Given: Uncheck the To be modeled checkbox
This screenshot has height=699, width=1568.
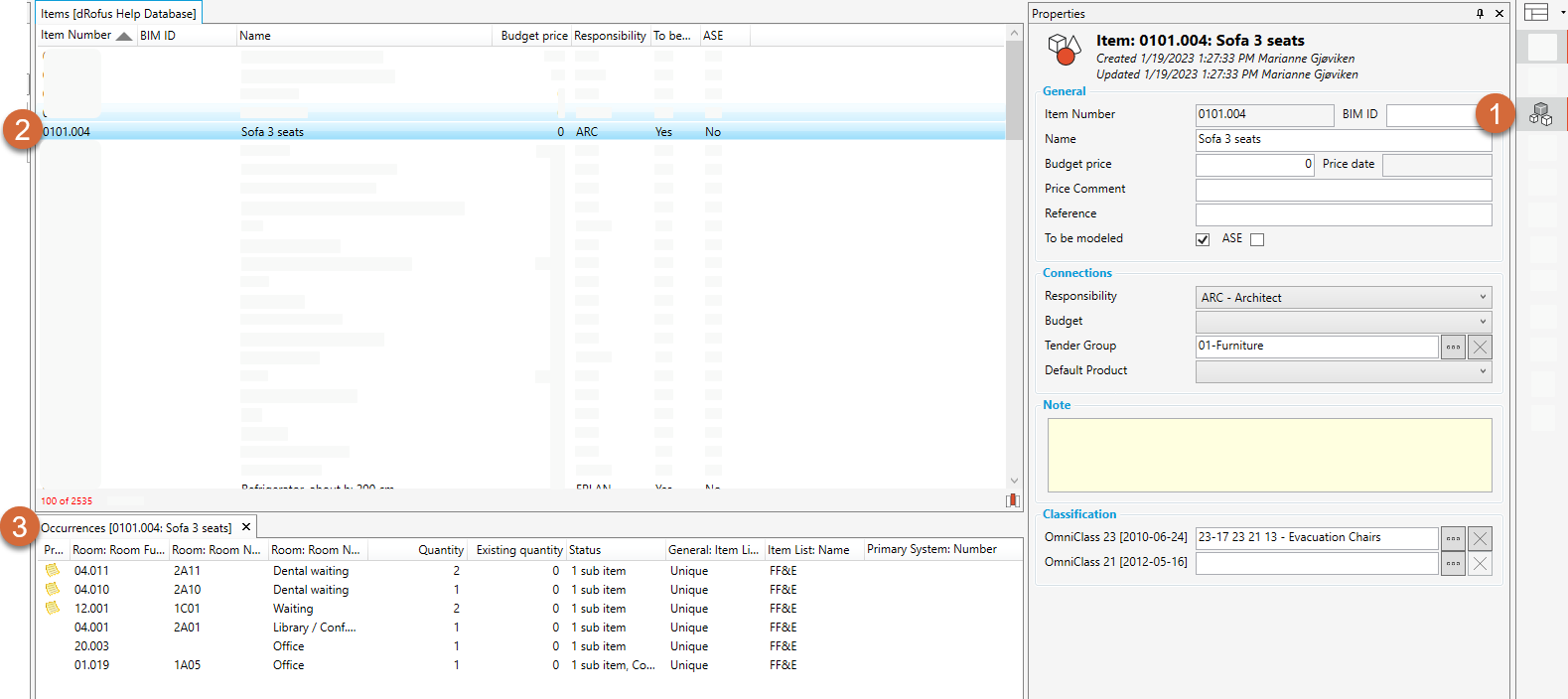Looking at the screenshot, I should [x=1203, y=239].
